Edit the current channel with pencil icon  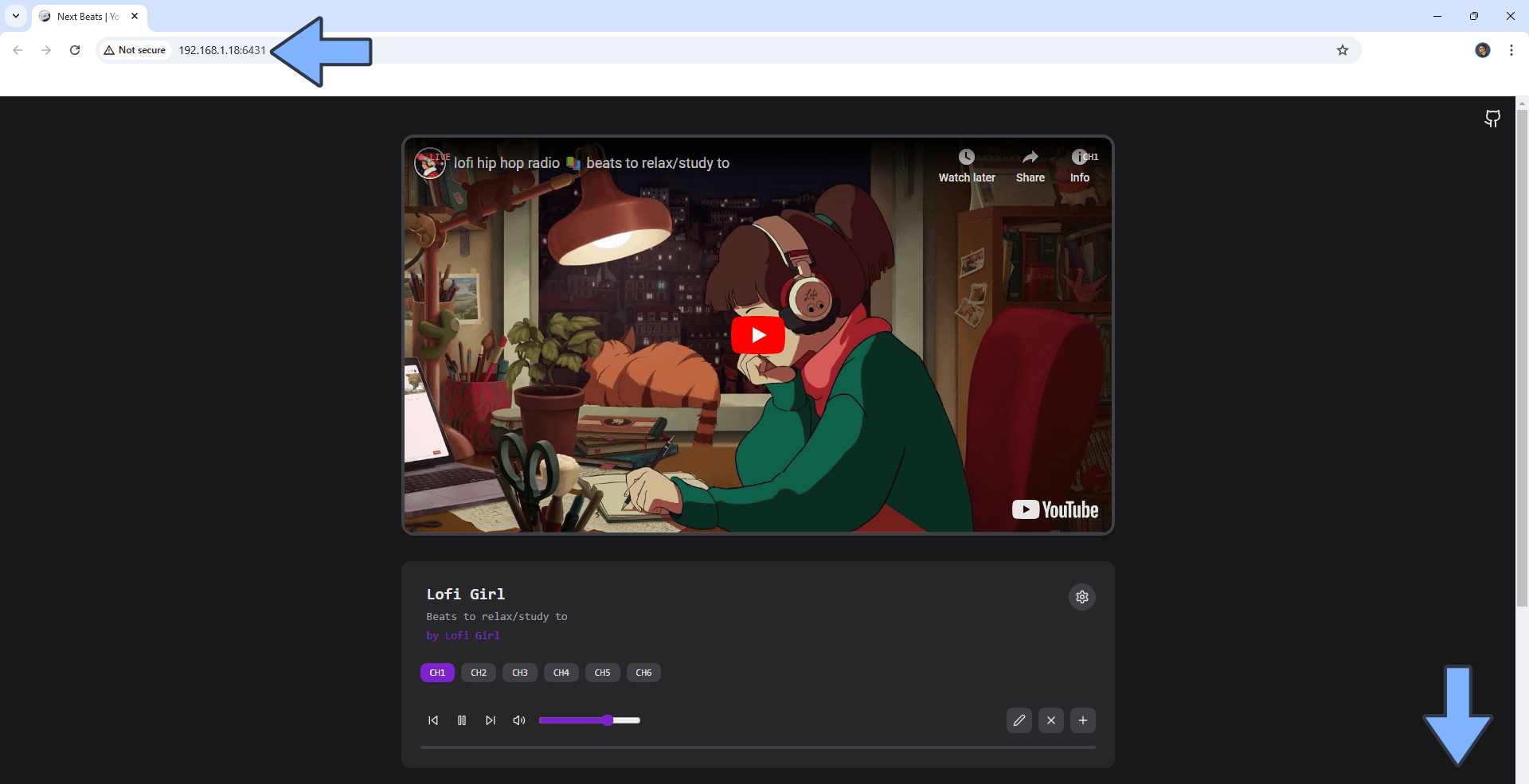(1019, 720)
